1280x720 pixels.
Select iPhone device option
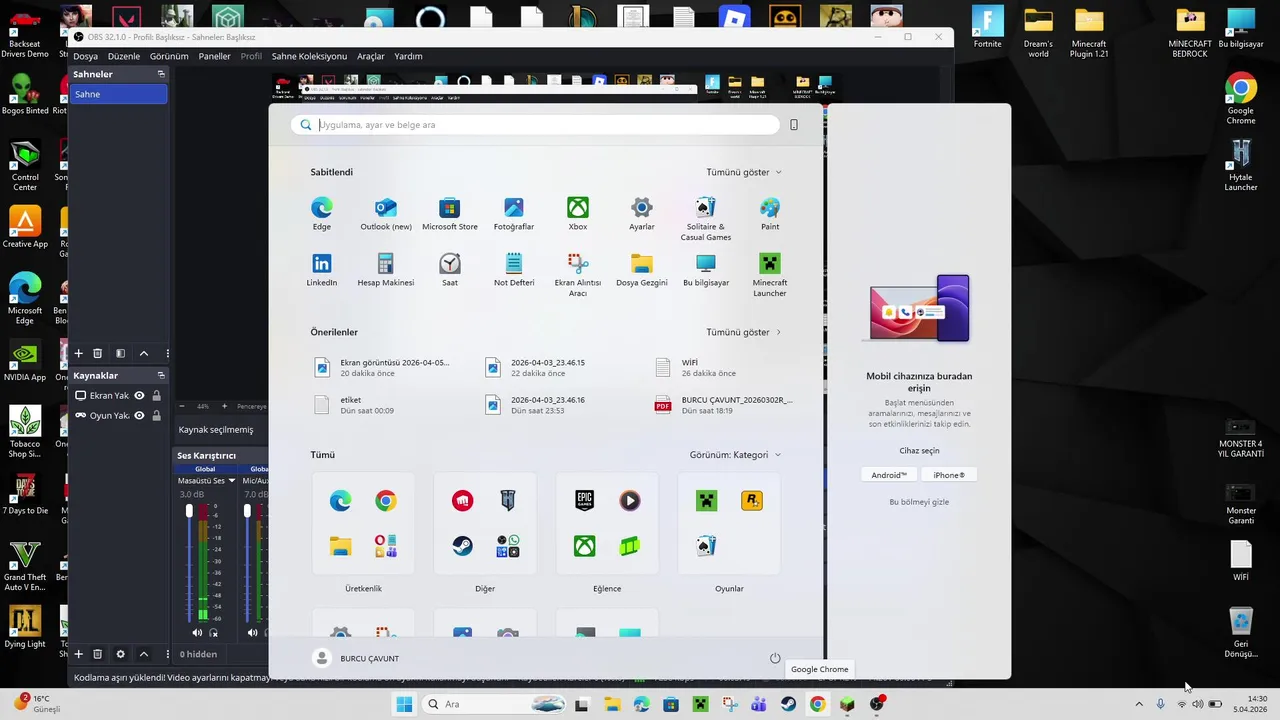[x=949, y=475]
